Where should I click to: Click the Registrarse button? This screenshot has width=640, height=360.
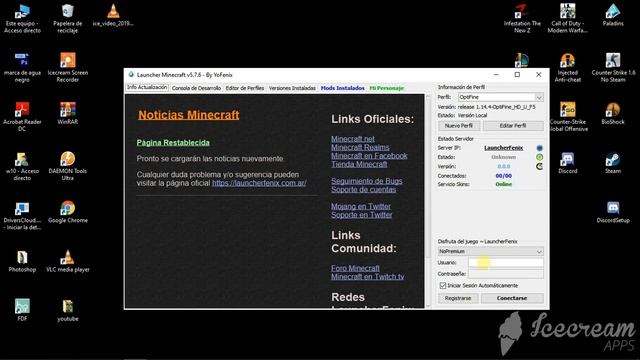click(458, 298)
